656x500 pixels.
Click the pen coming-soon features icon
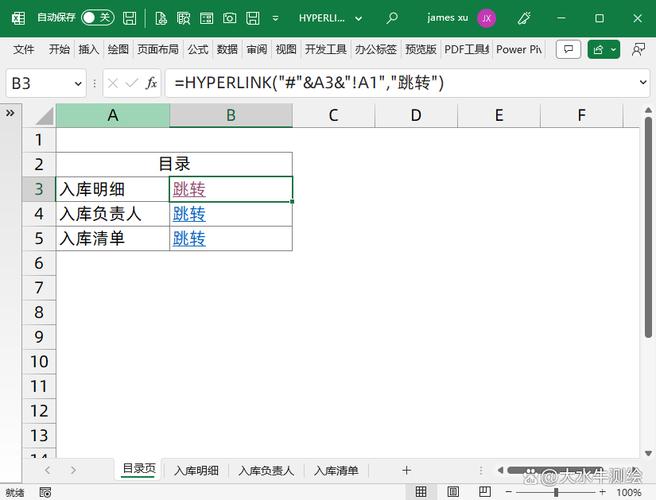524,18
